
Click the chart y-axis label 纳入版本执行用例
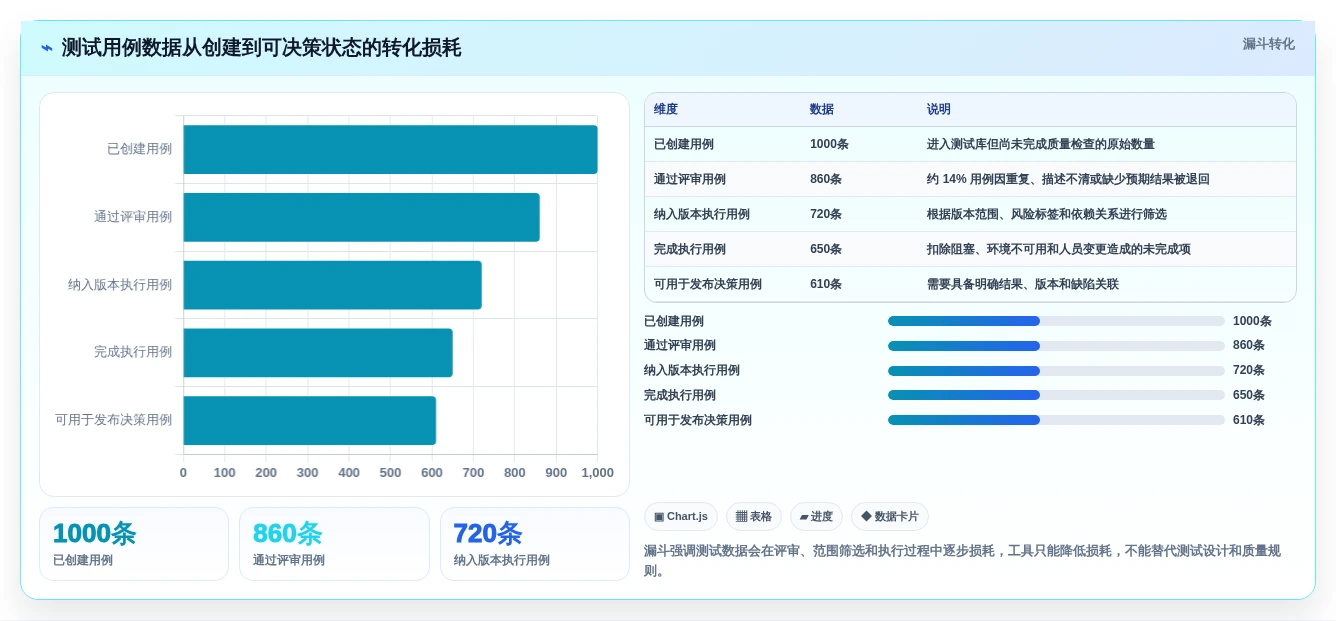tap(120, 285)
